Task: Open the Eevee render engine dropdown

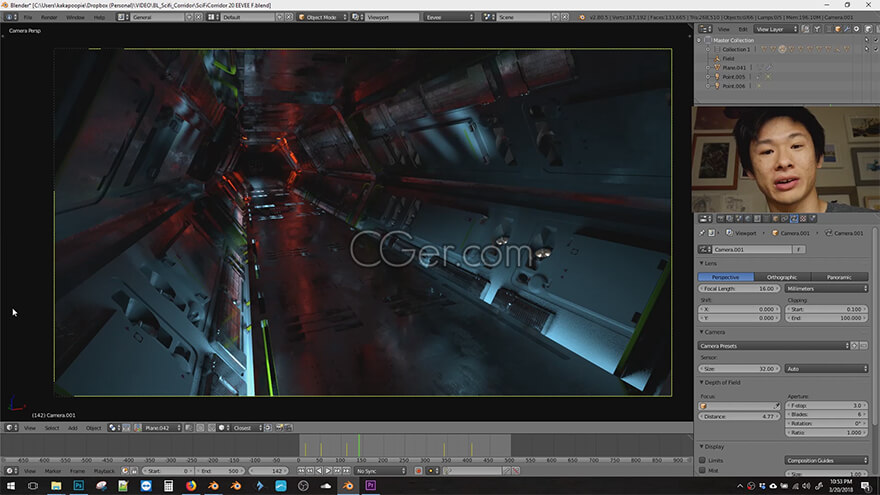Action: [x=450, y=17]
